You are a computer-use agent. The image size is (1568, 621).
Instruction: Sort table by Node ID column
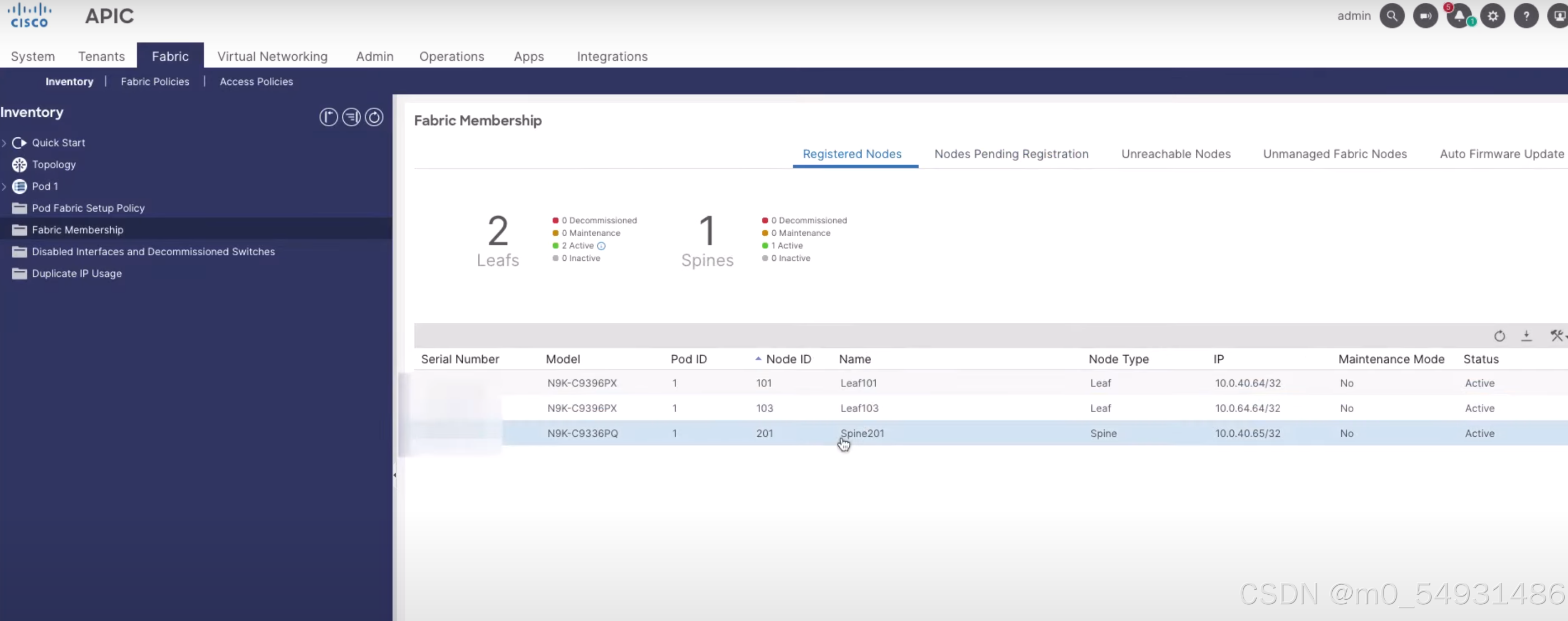point(788,359)
